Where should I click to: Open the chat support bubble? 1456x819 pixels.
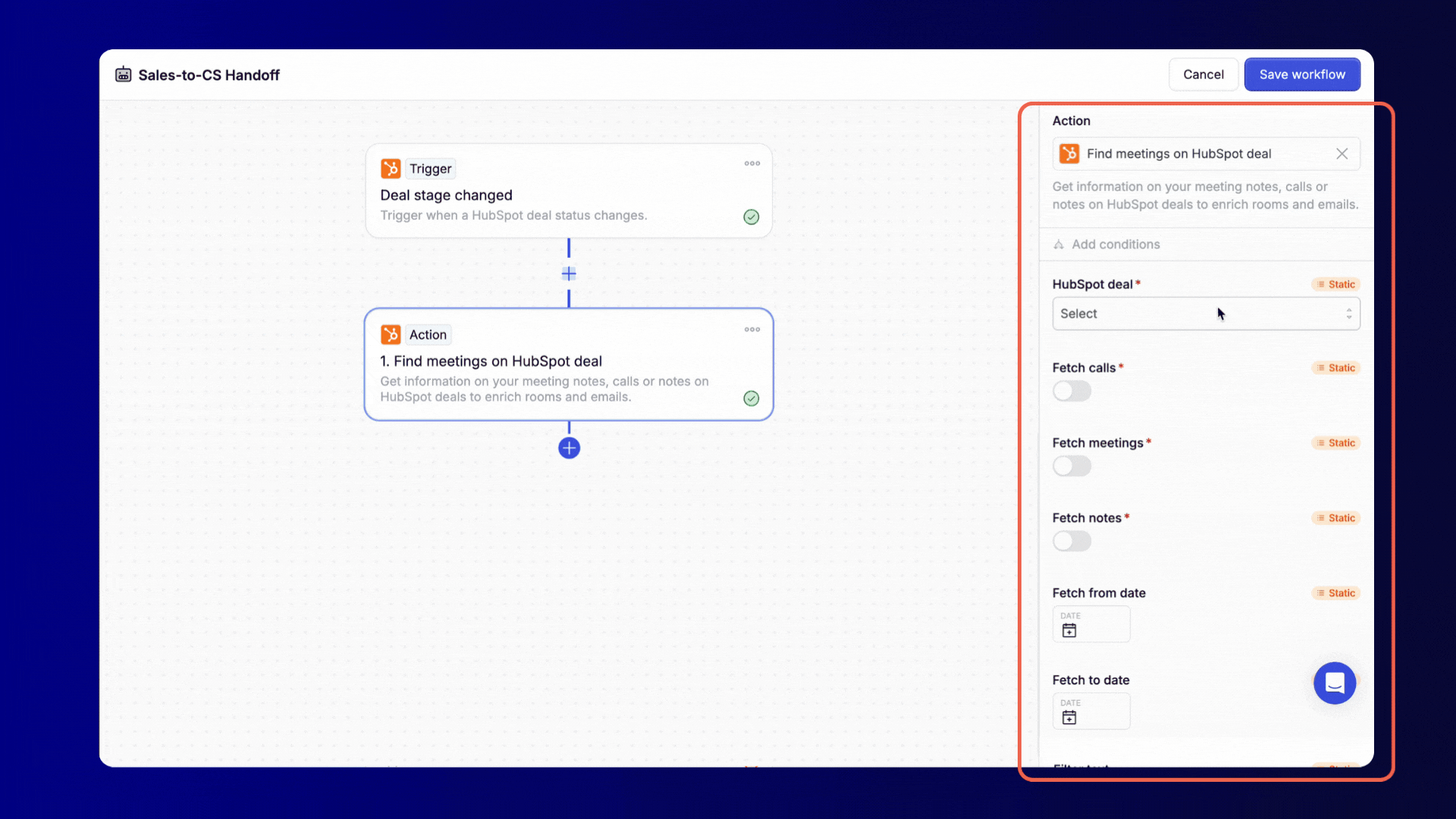point(1334,683)
